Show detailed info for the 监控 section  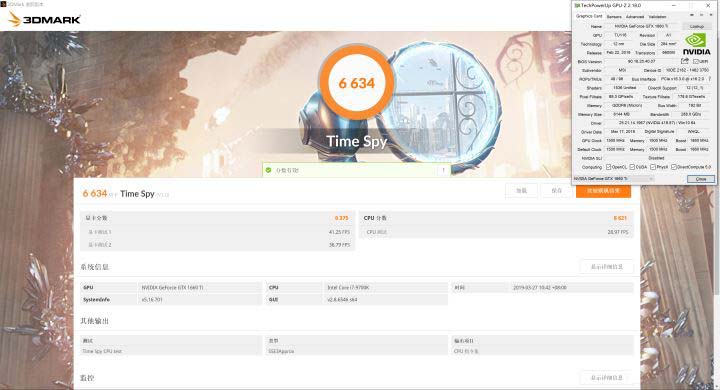[607, 378]
